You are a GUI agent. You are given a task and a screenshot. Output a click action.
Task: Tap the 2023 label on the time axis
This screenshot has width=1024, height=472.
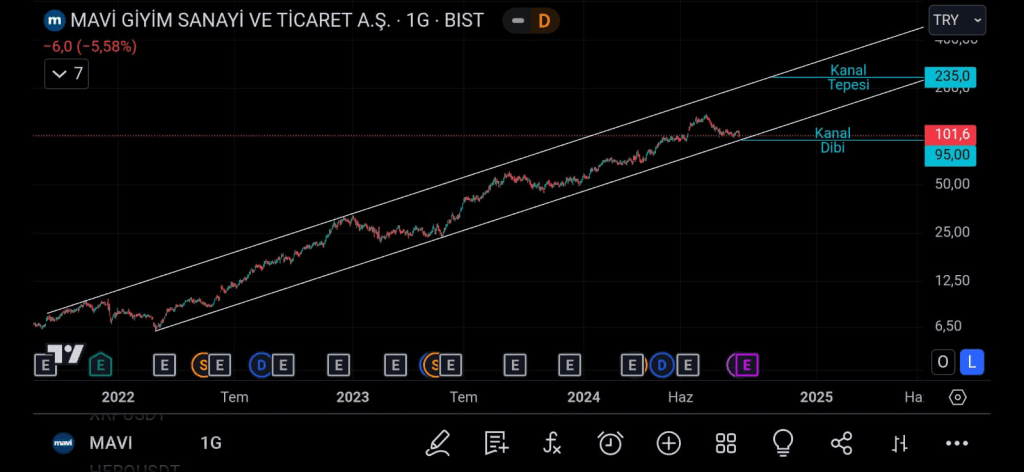353,397
